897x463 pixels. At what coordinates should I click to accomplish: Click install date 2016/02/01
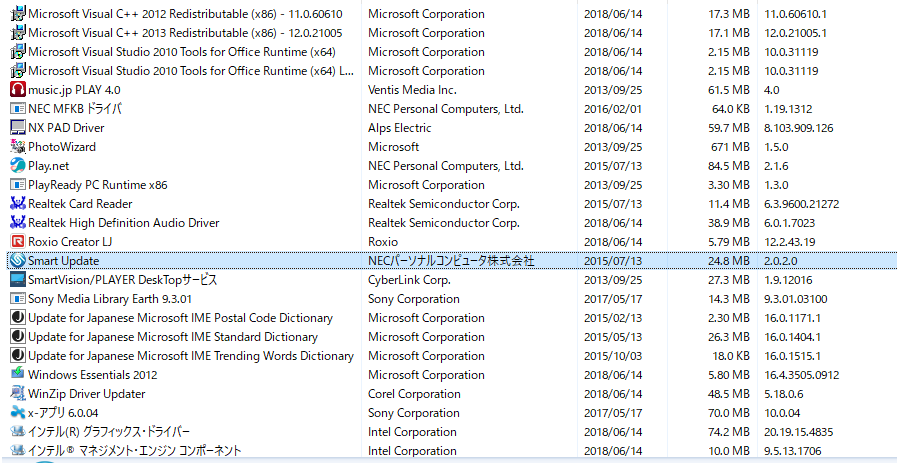click(613, 109)
